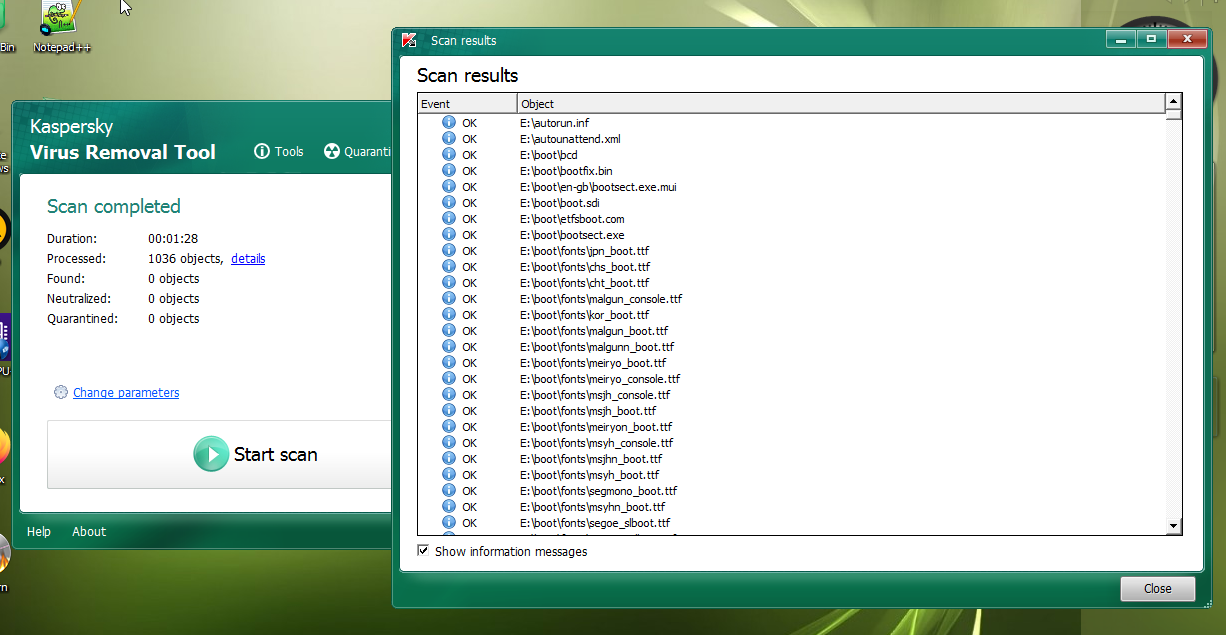Open Quarantine via the radiation icon
The height and width of the screenshot is (635, 1226).
332,152
